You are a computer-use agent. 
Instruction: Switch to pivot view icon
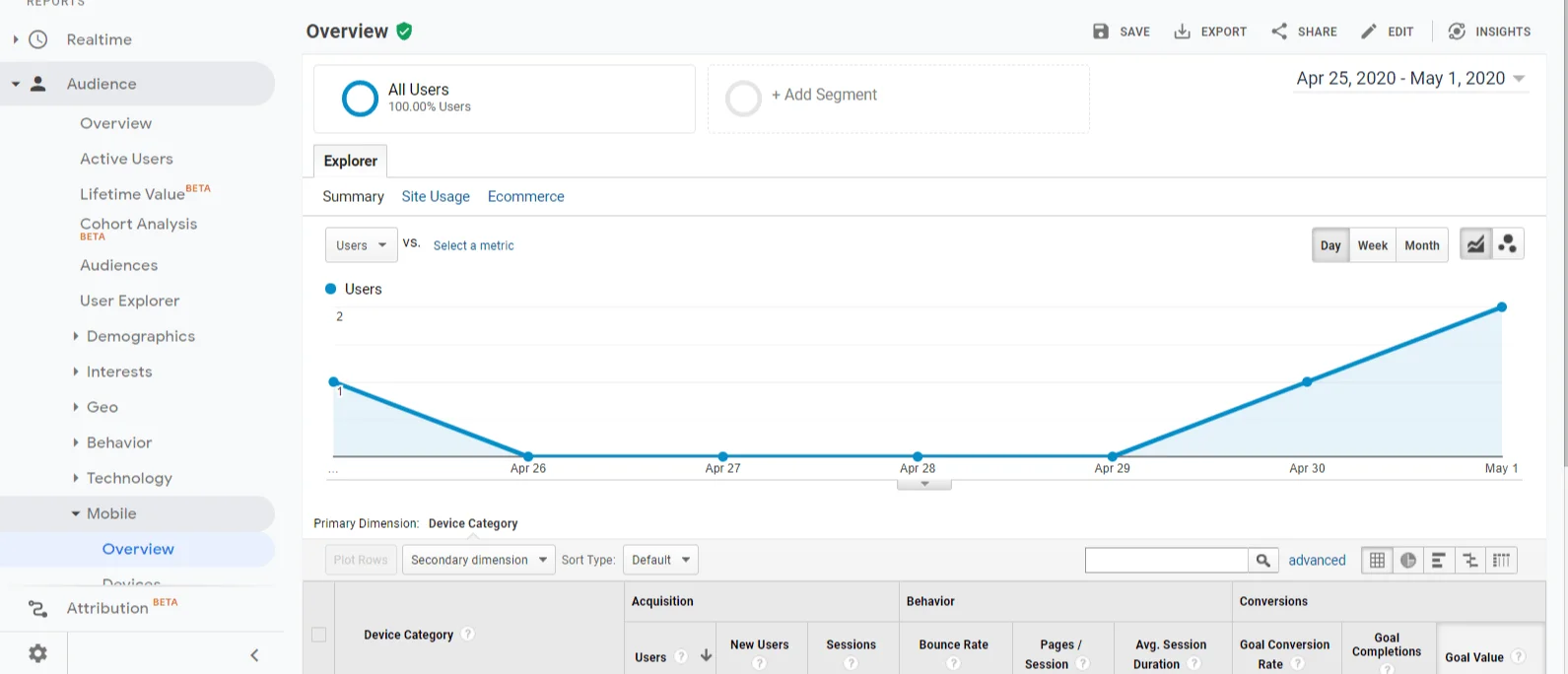point(1501,561)
